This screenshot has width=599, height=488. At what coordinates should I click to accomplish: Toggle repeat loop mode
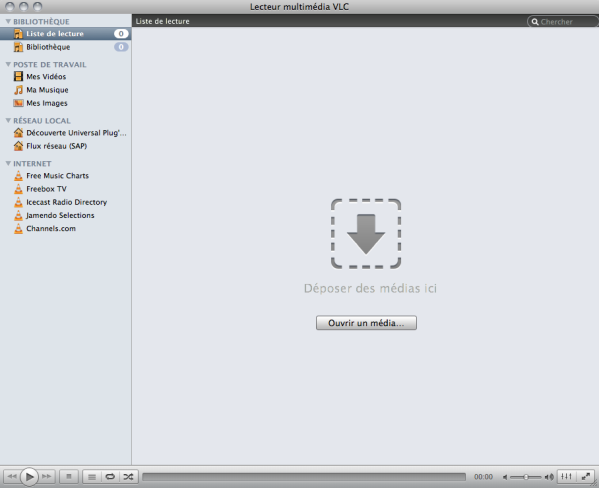110,477
